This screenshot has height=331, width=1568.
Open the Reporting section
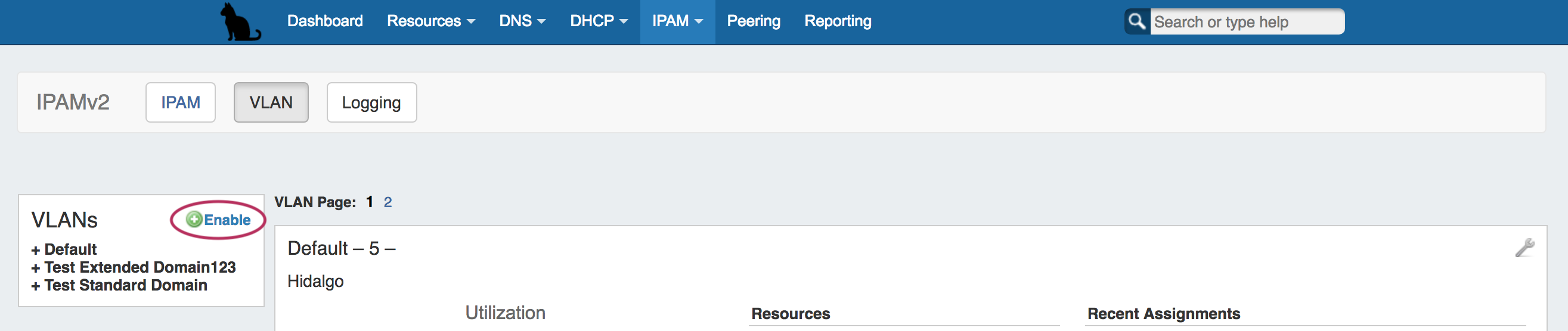[838, 21]
